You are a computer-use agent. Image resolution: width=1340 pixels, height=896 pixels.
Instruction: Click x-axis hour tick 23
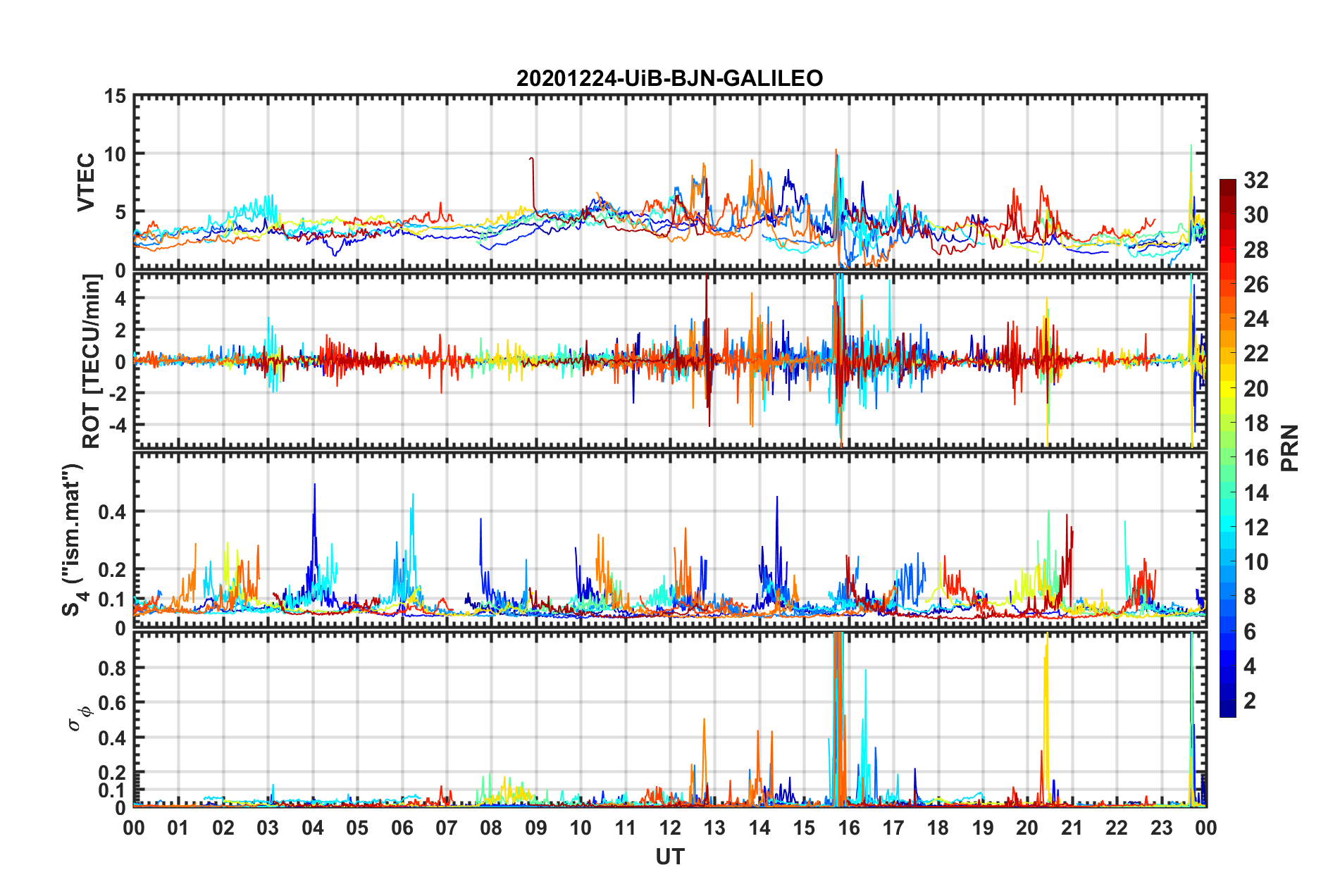(1162, 827)
